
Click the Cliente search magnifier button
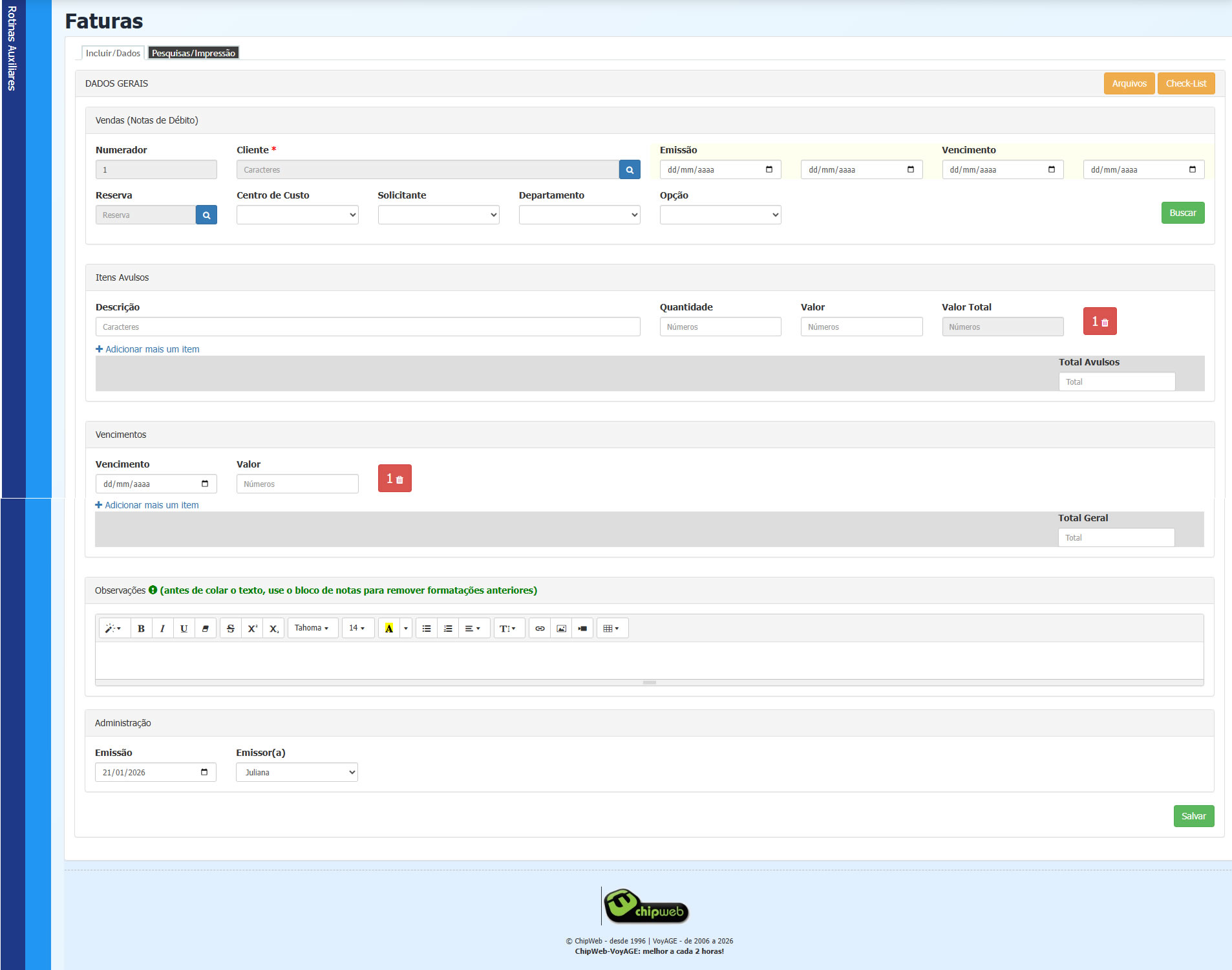pos(630,170)
